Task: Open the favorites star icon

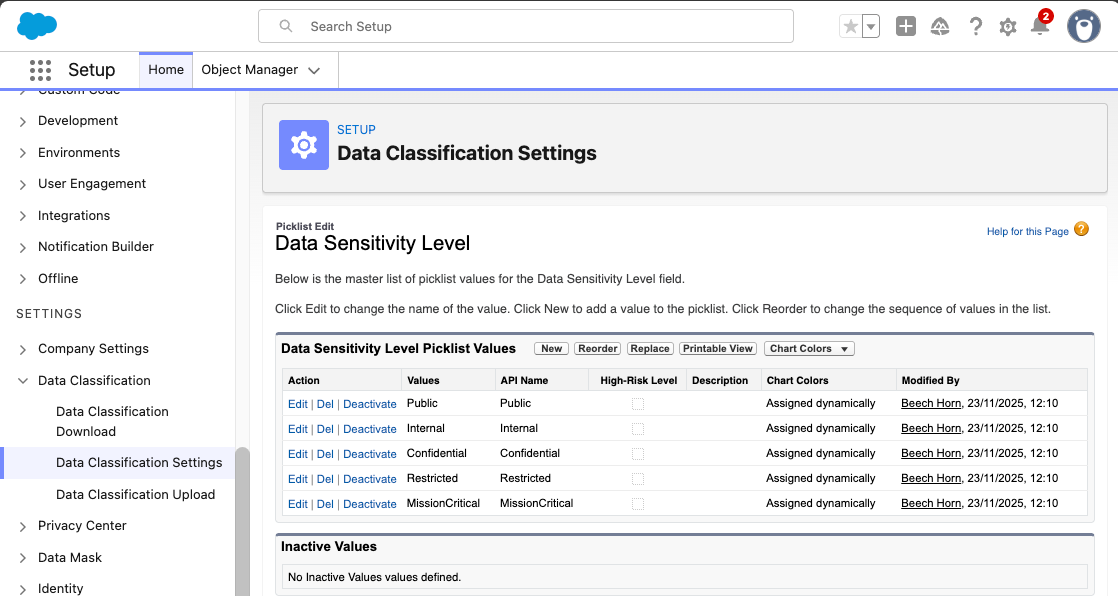Action: click(x=851, y=26)
